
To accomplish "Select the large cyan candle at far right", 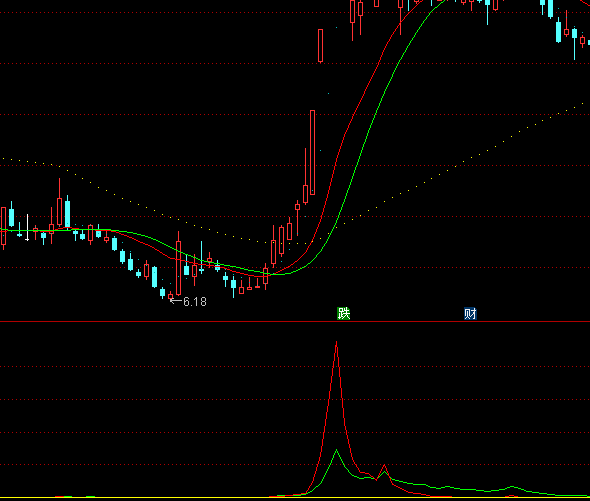I will click(x=558, y=32).
